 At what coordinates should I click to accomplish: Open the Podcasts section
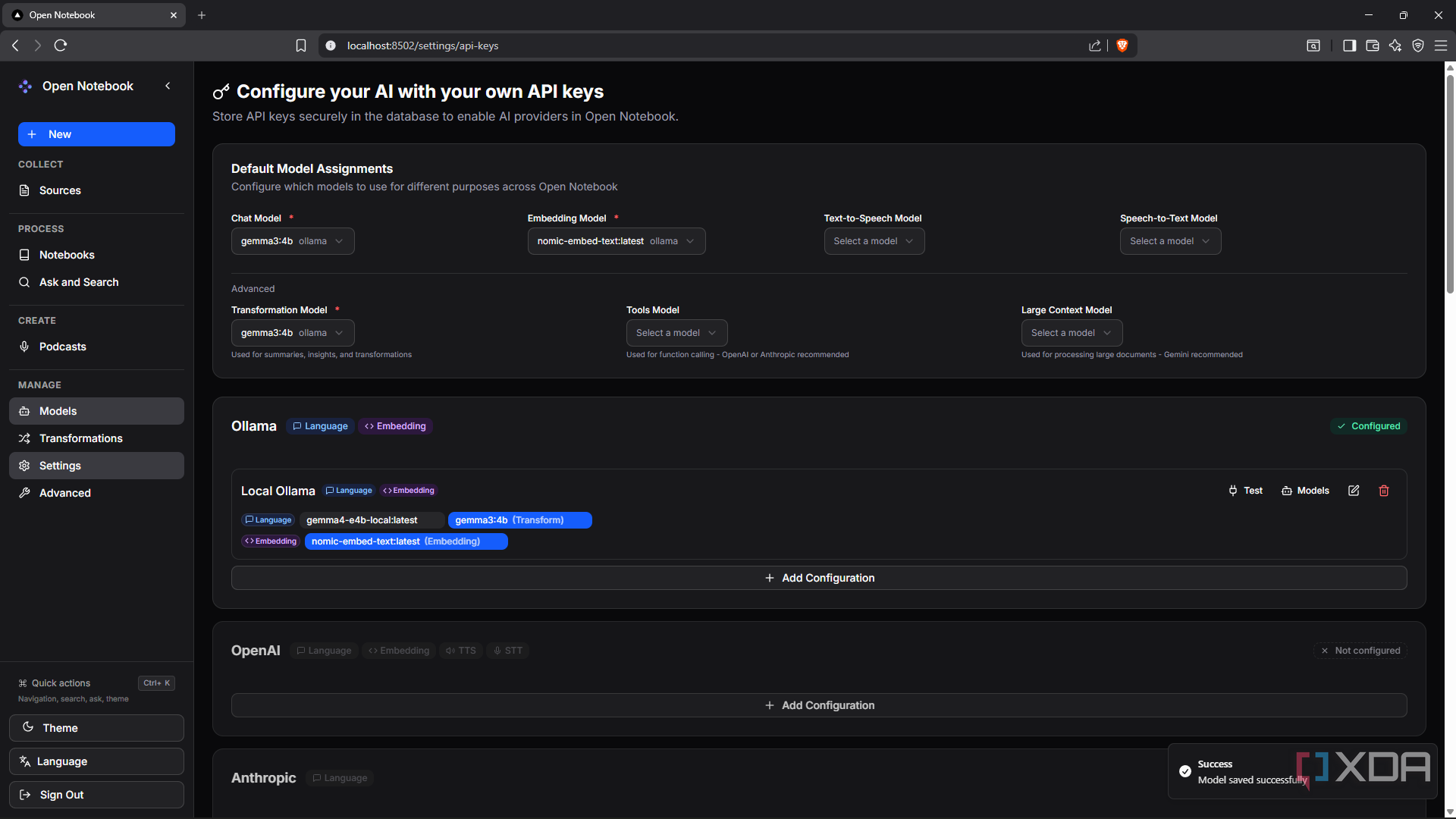click(x=96, y=347)
